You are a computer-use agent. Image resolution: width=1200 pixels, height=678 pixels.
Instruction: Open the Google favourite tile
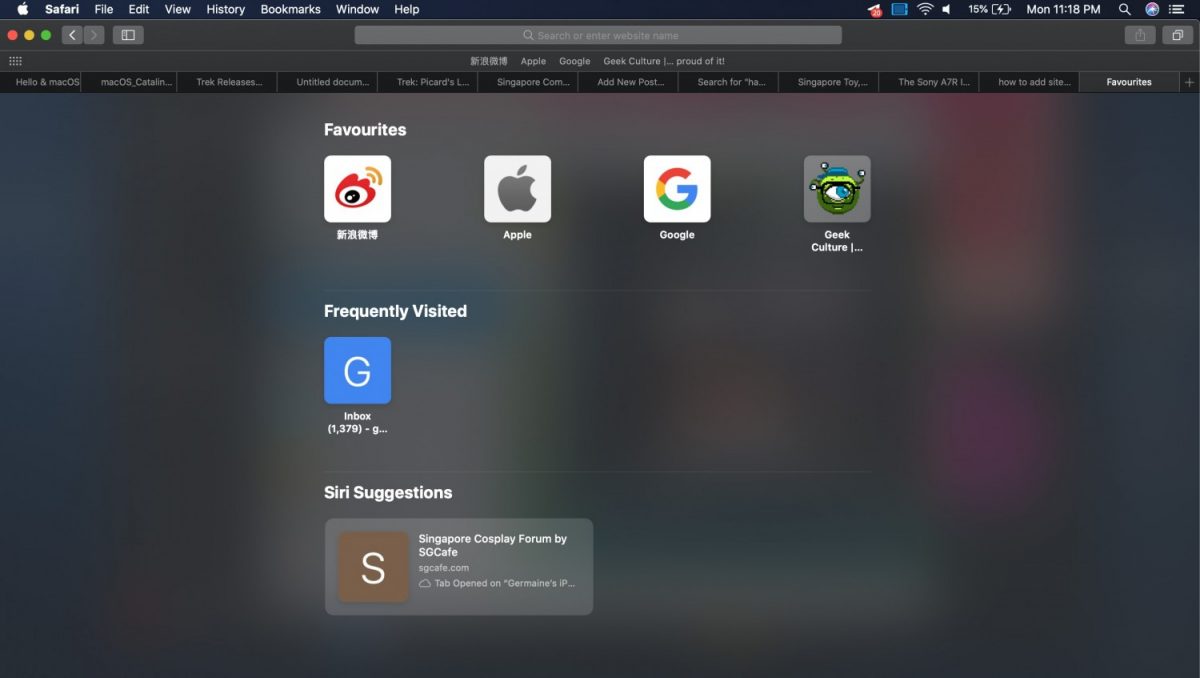coord(677,189)
